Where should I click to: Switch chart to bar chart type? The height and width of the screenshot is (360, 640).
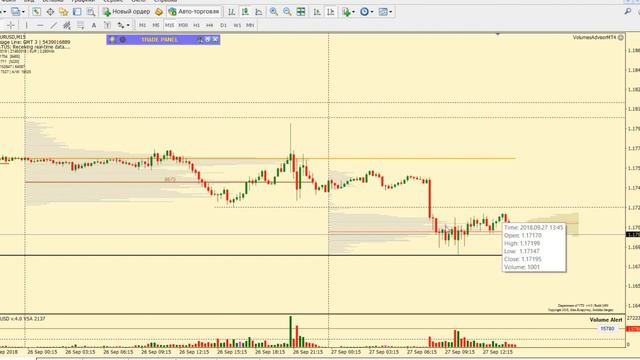click(x=231, y=12)
